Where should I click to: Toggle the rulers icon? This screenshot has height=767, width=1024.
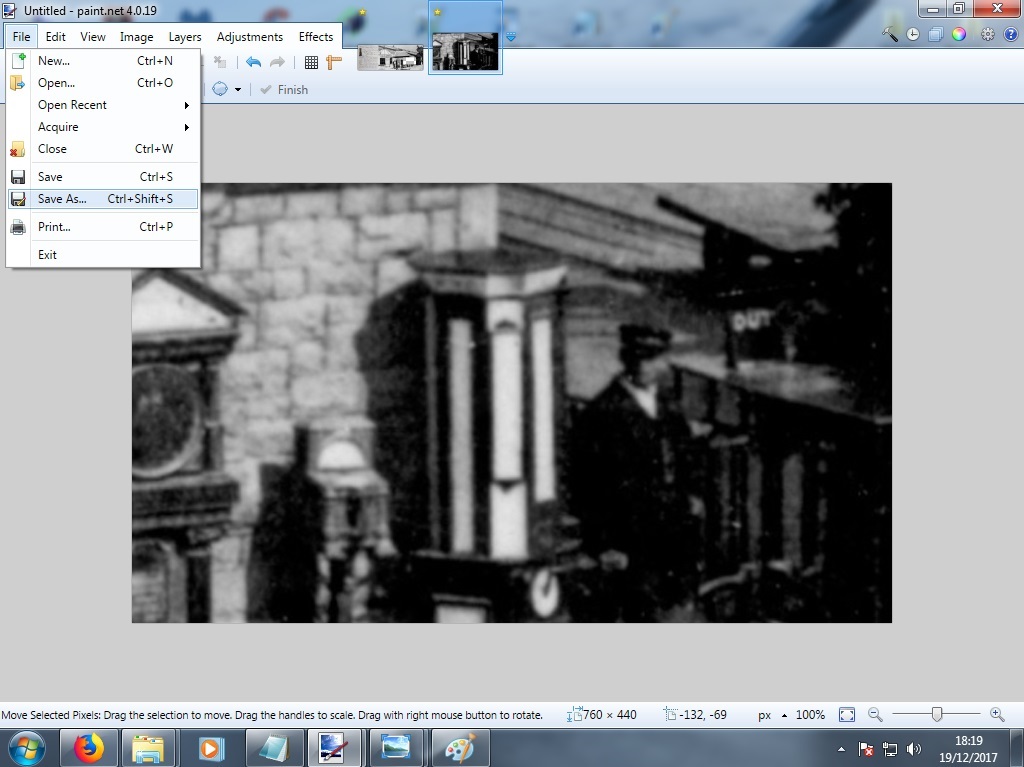tap(335, 61)
